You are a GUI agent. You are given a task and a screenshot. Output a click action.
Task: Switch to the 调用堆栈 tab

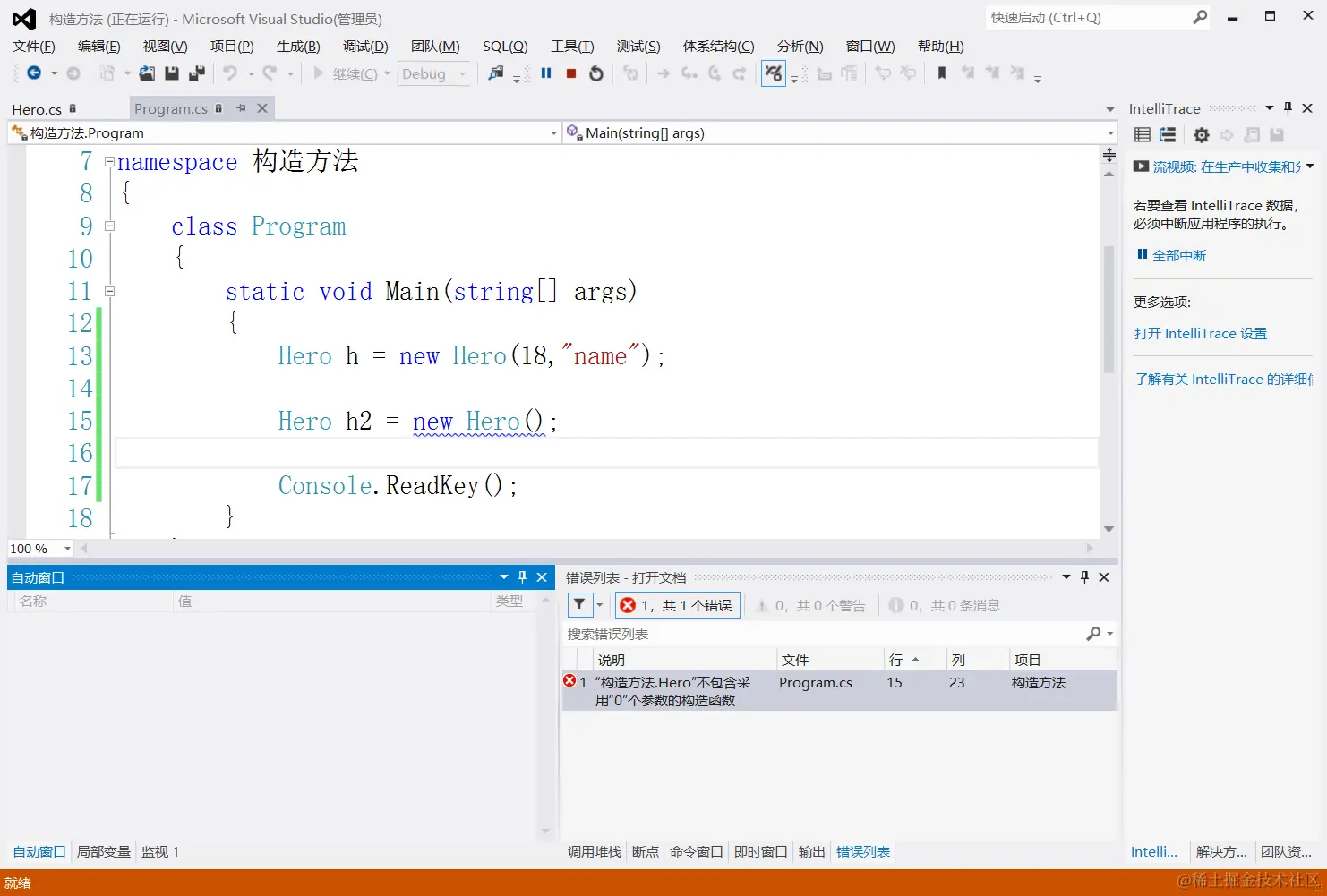[595, 851]
